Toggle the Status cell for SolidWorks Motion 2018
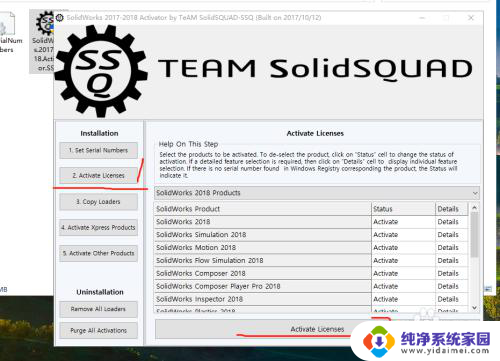Viewport: 500px width, 361px height. 403,248
